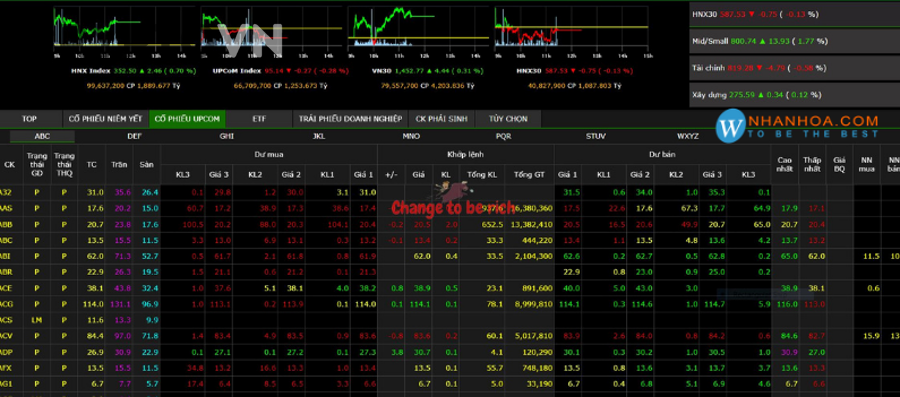Select the Cổ phiếu UPCOM tab

tap(187, 119)
